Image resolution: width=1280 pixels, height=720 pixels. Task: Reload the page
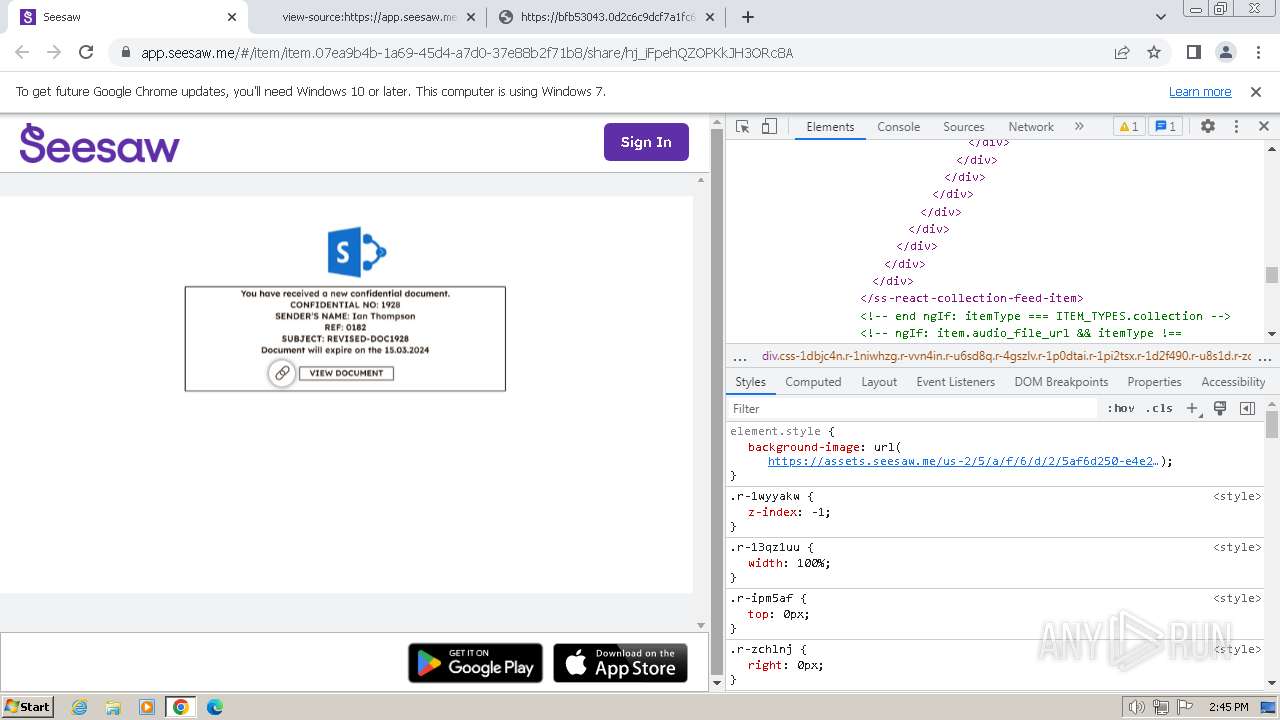click(x=86, y=52)
